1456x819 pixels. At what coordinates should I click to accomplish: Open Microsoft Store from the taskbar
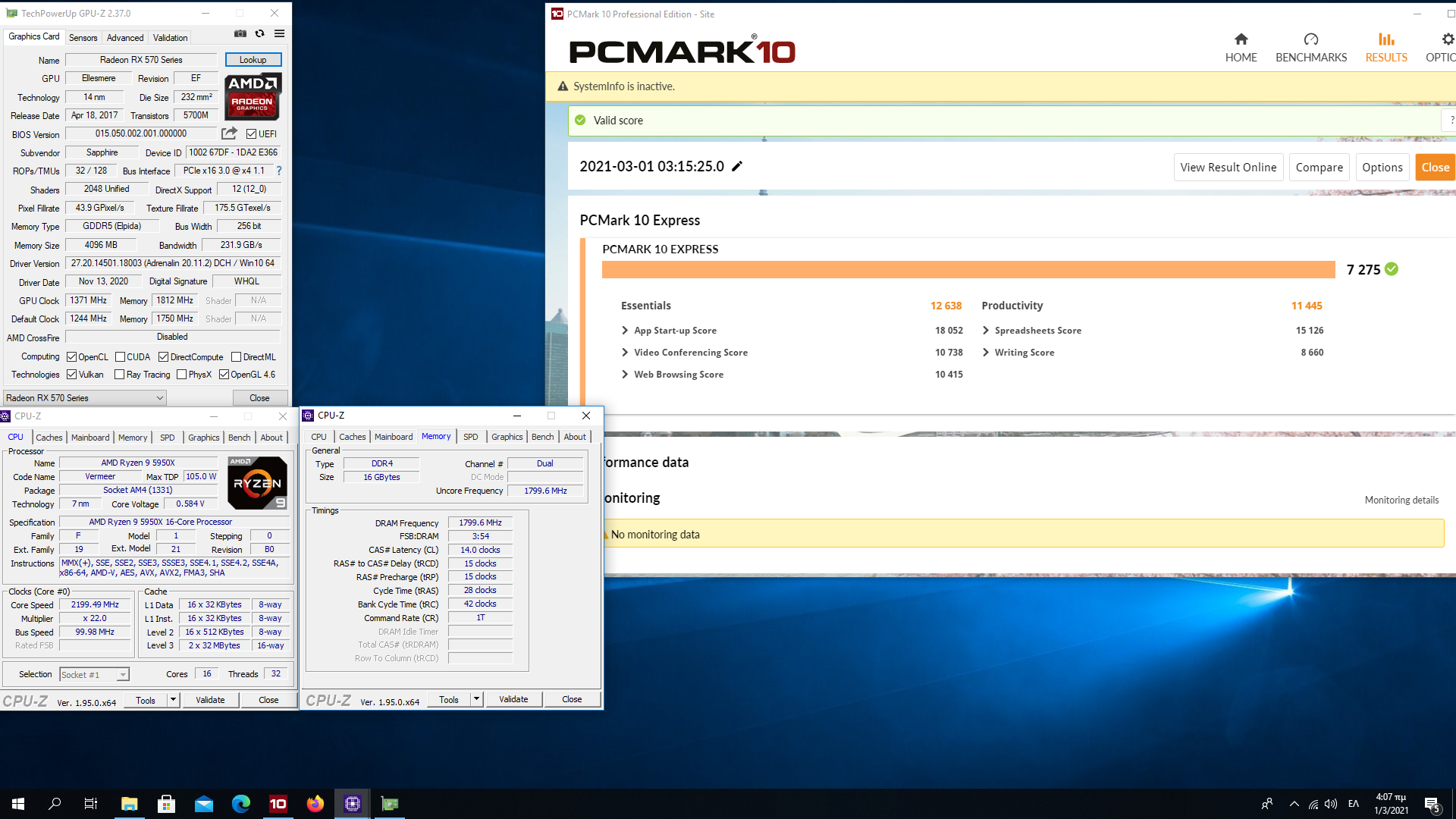point(166,804)
